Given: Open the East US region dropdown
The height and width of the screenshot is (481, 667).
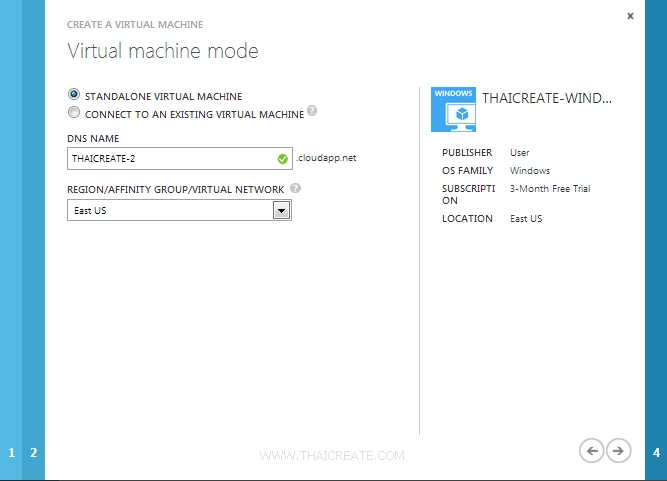Looking at the screenshot, I should click(179, 211).
